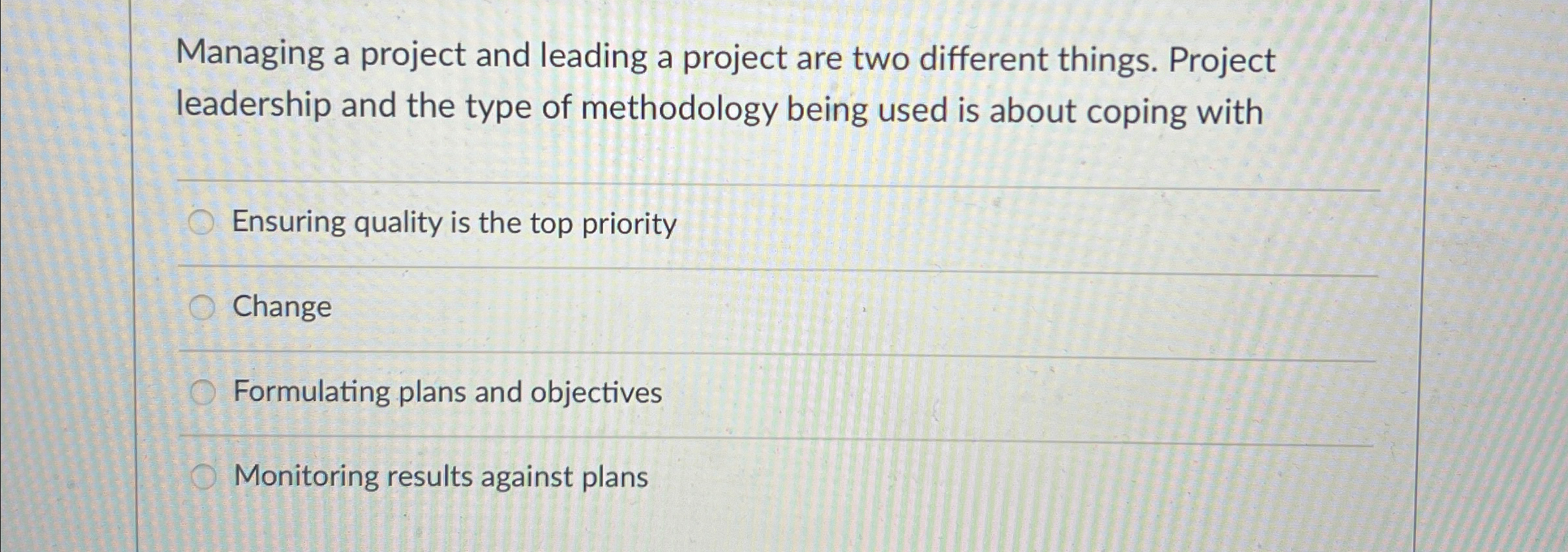Screen dimensions: 1568x552
Task: Click the radio circle for first answer option
Action: 203,221
